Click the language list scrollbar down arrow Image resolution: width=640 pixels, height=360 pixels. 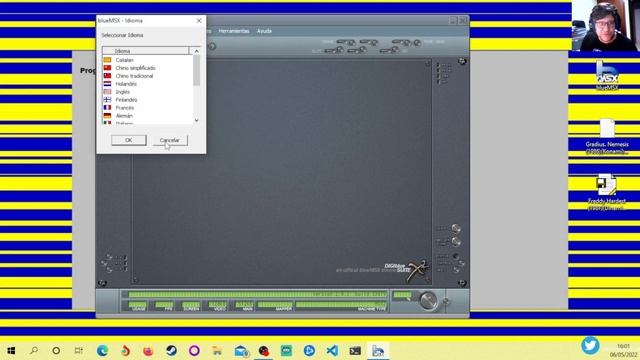point(196,120)
